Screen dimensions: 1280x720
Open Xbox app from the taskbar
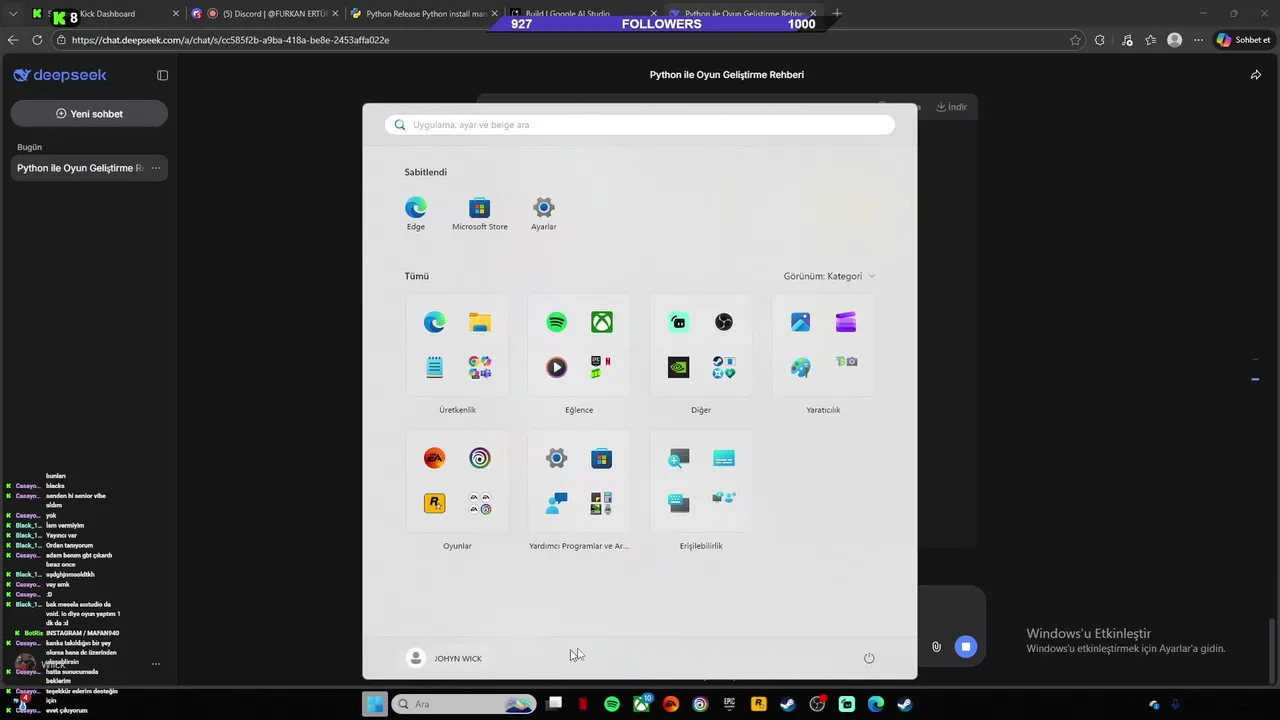(641, 704)
